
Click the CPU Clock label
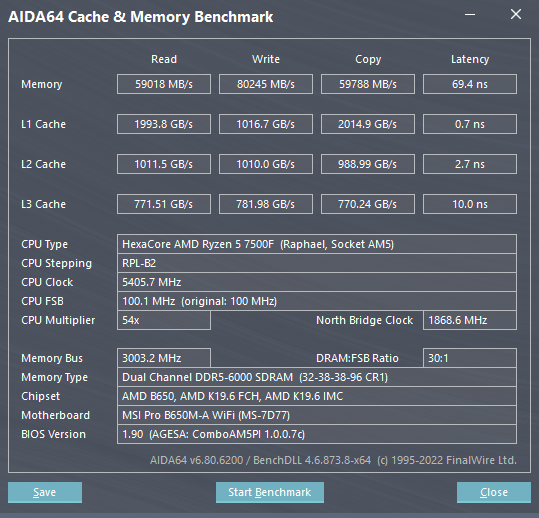point(47,282)
